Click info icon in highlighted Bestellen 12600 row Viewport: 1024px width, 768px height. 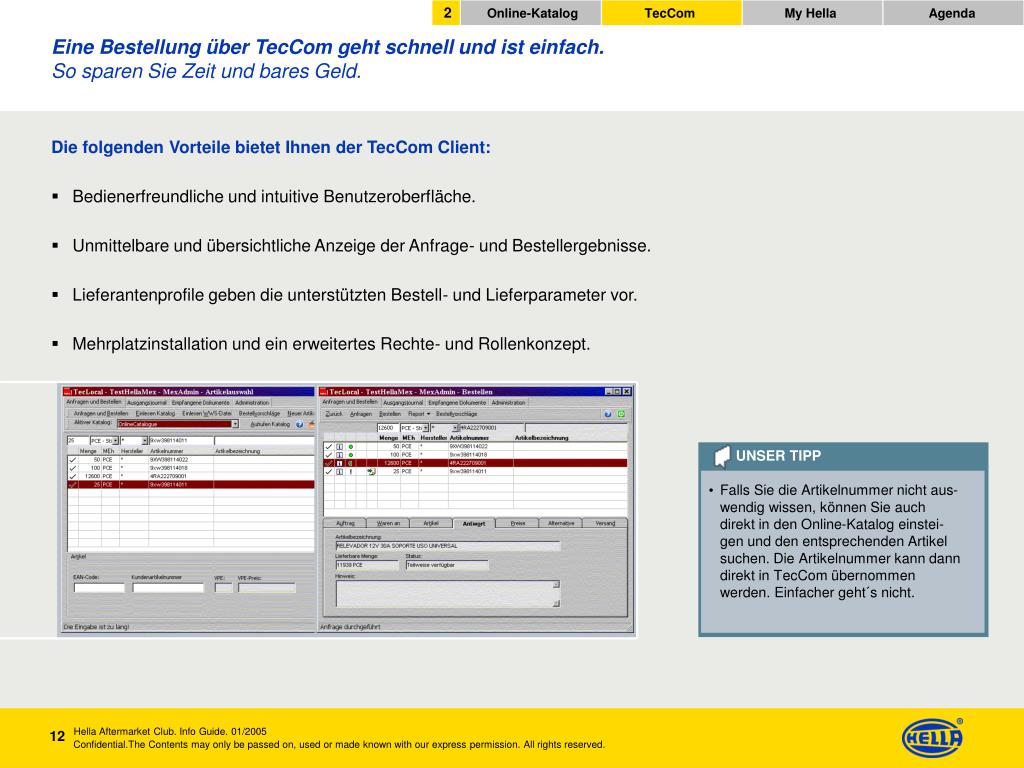click(340, 463)
